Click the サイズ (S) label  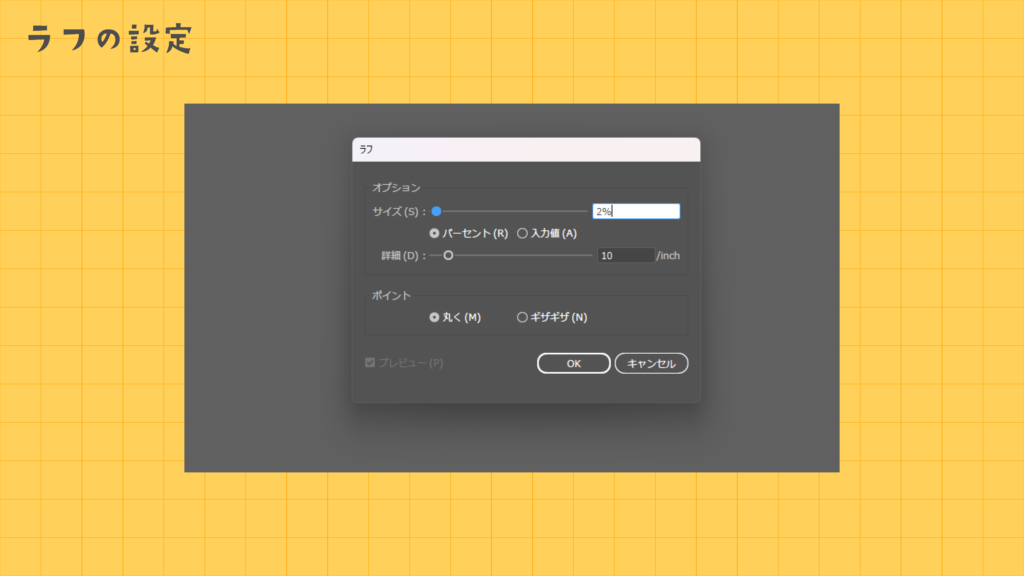394,210
